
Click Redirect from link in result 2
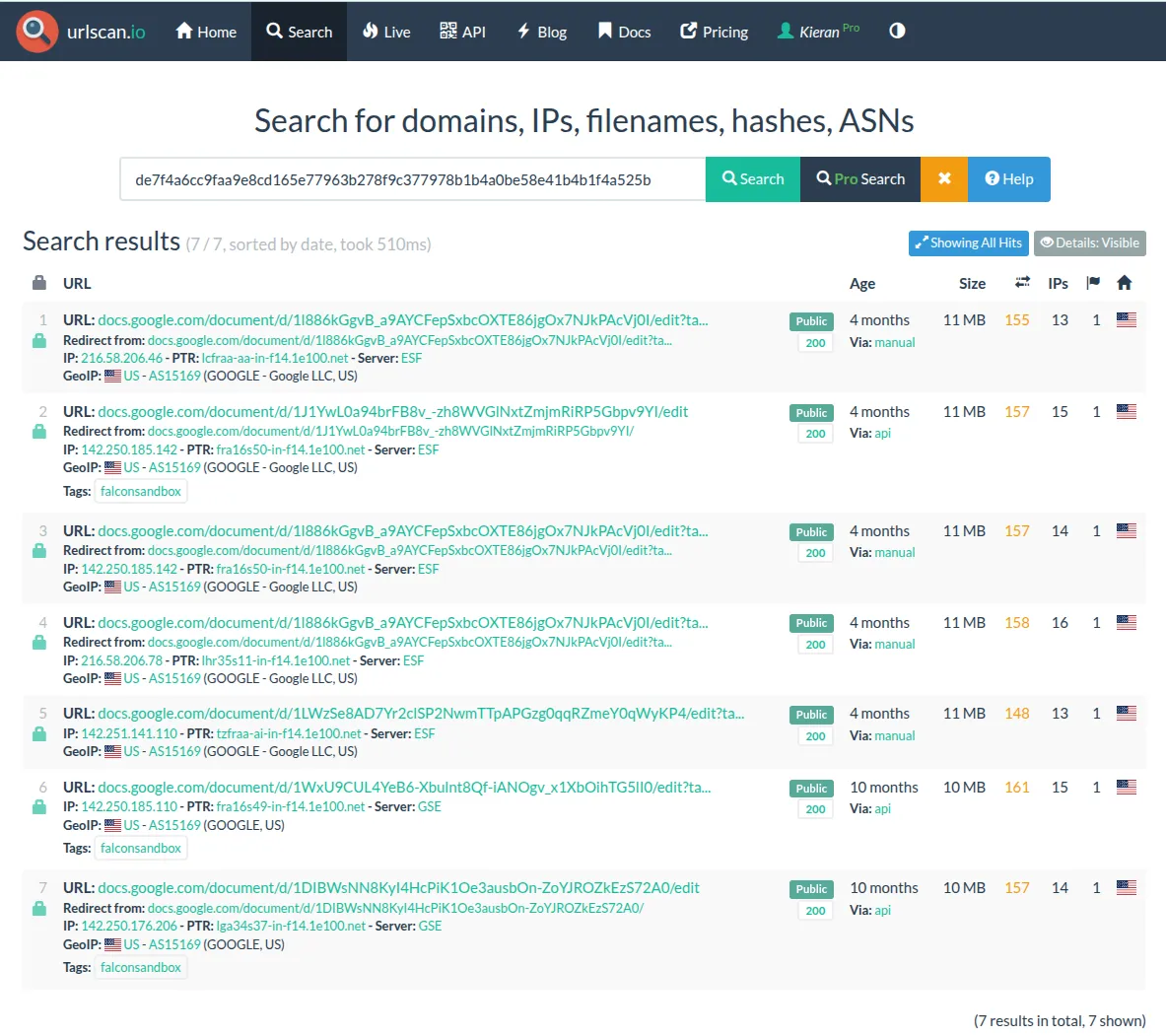coord(390,431)
